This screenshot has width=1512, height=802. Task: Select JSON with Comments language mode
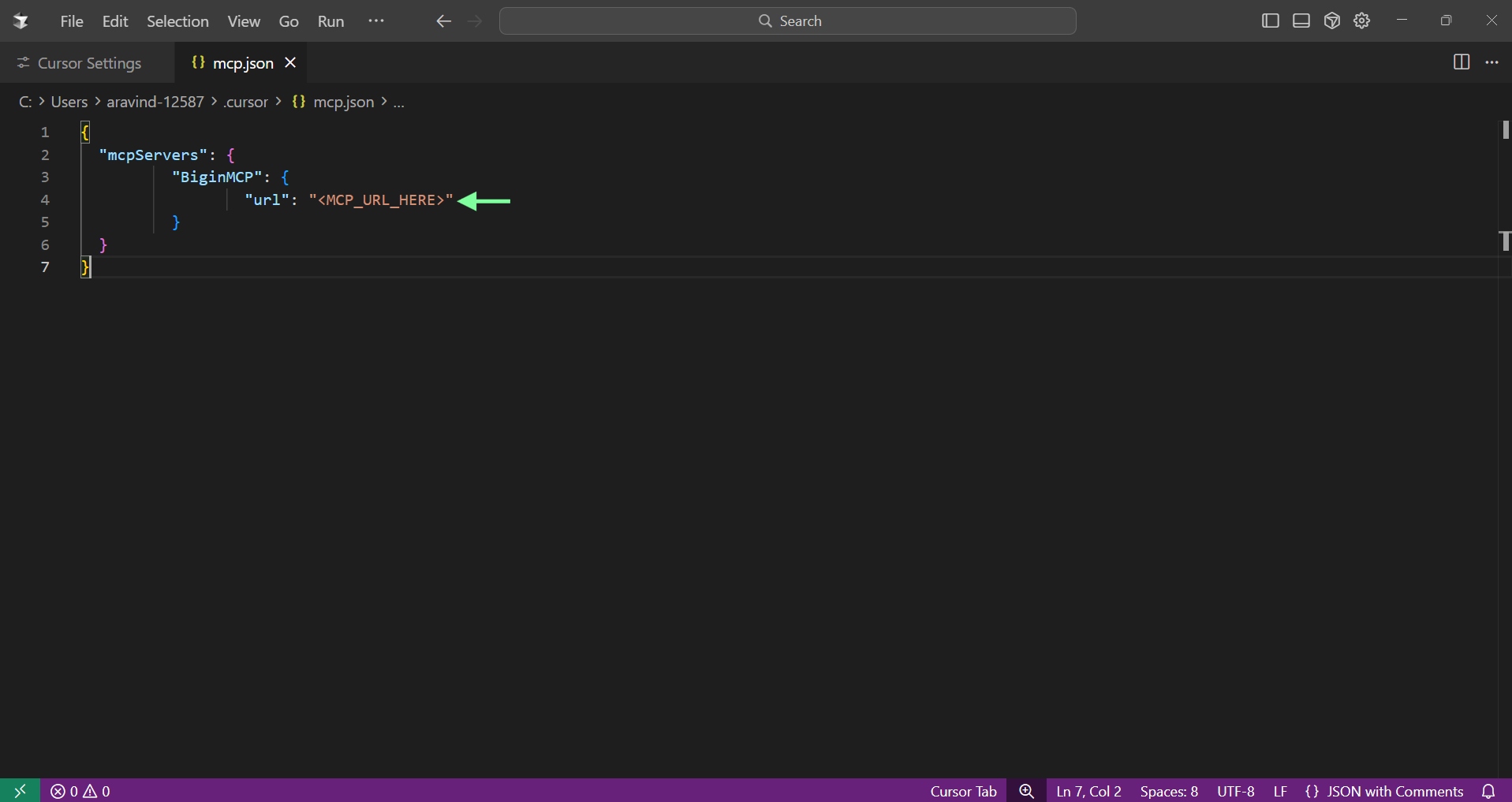click(x=1384, y=791)
